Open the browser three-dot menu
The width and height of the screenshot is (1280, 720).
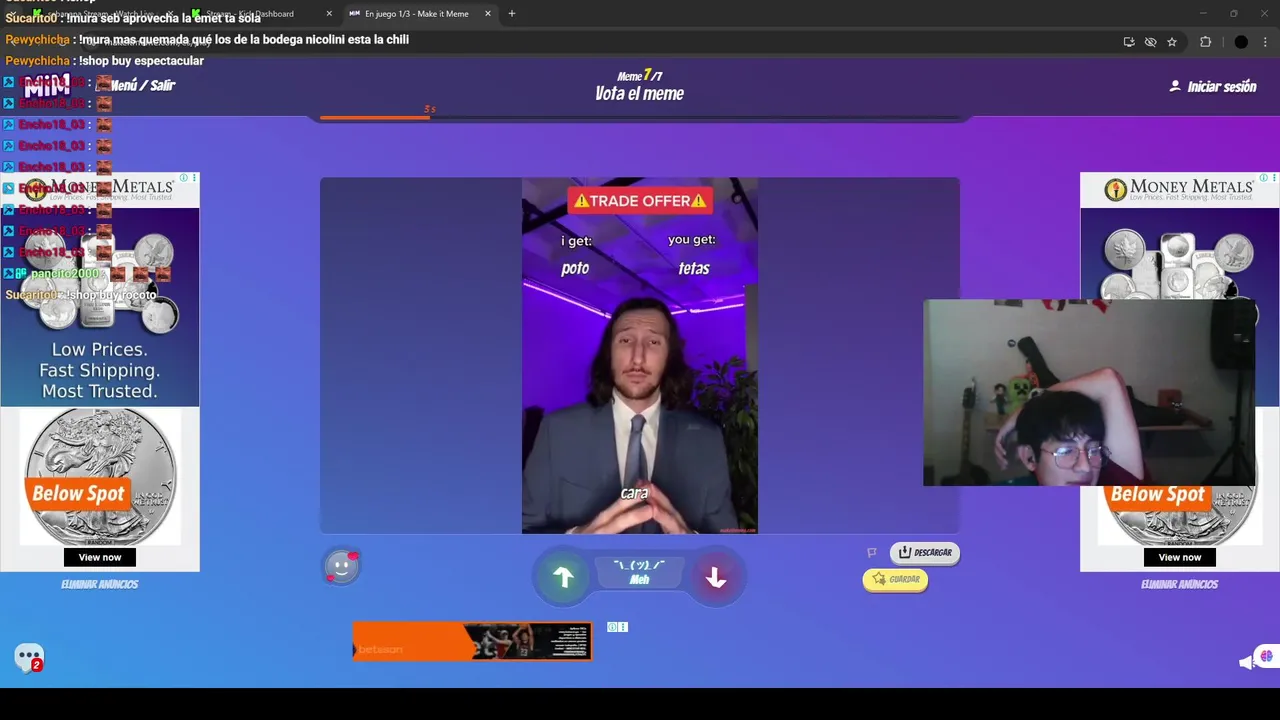point(1266,42)
